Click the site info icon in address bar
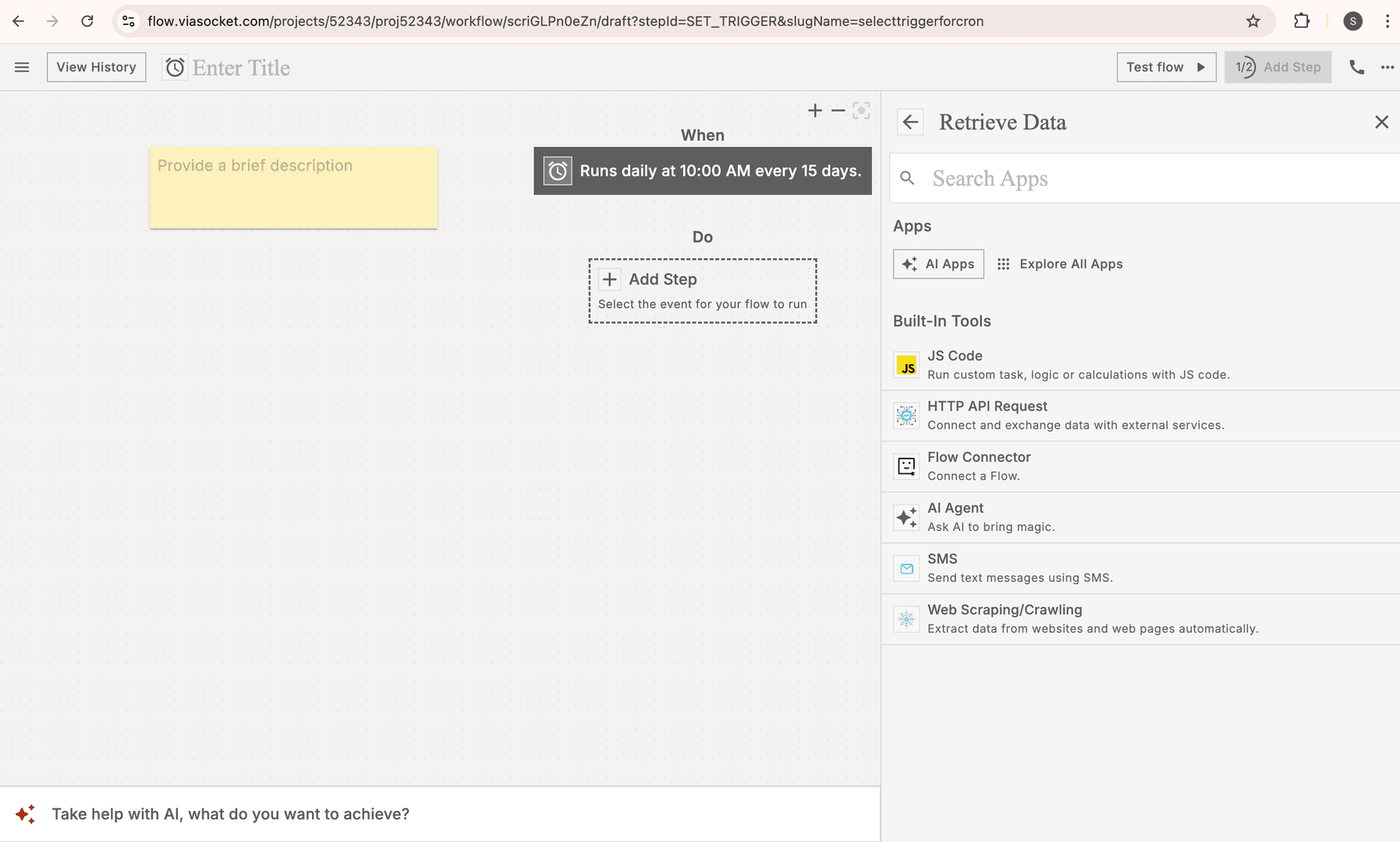This screenshot has height=842, width=1400. click(x=129, y=21)
